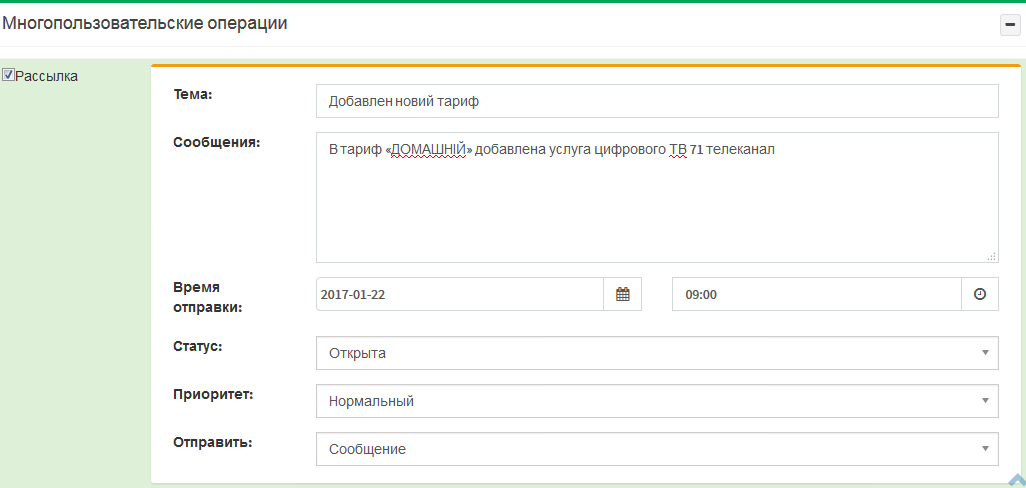This screenshot has width=1026, height=488.
Task: Click the underlined word ДОМАШНІЙ in message
Action: [x=429, y=150]
